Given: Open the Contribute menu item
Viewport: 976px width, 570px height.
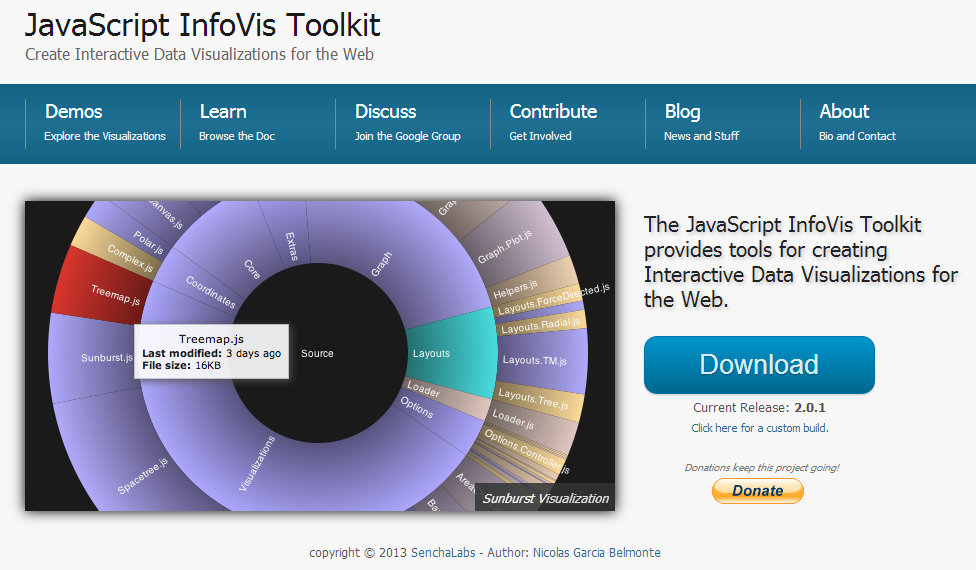Looking at the screenshot, I should (553, 111).
